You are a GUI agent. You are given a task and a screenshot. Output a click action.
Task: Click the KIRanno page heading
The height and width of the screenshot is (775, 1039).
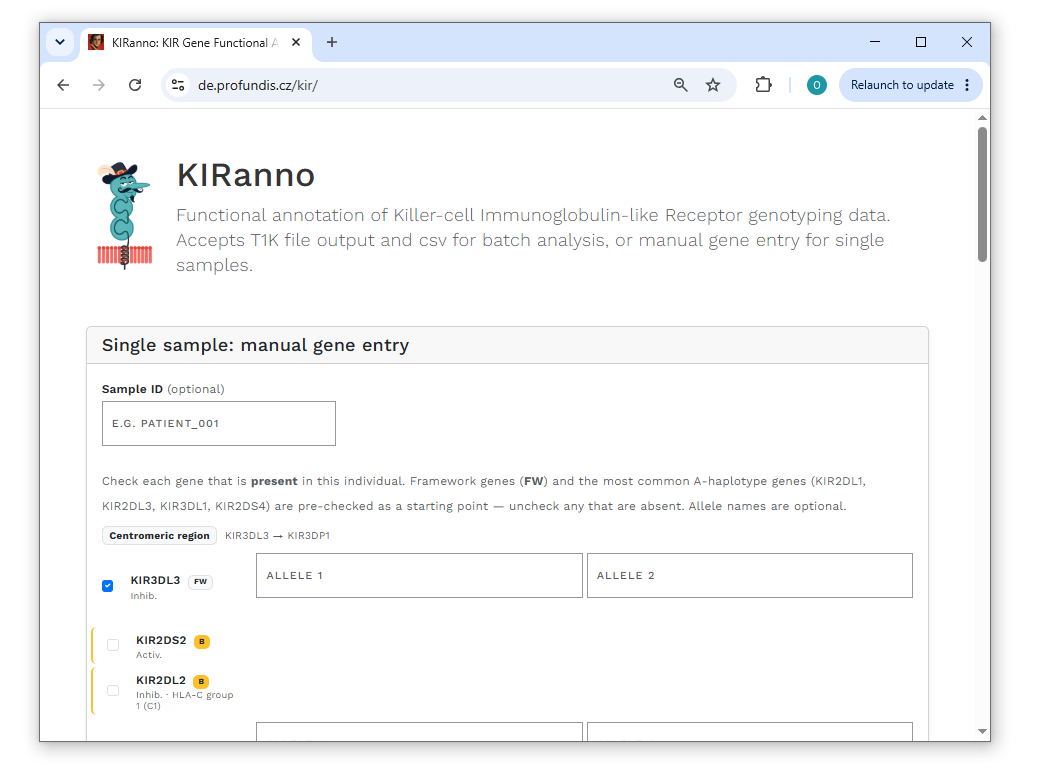(246, 176)
